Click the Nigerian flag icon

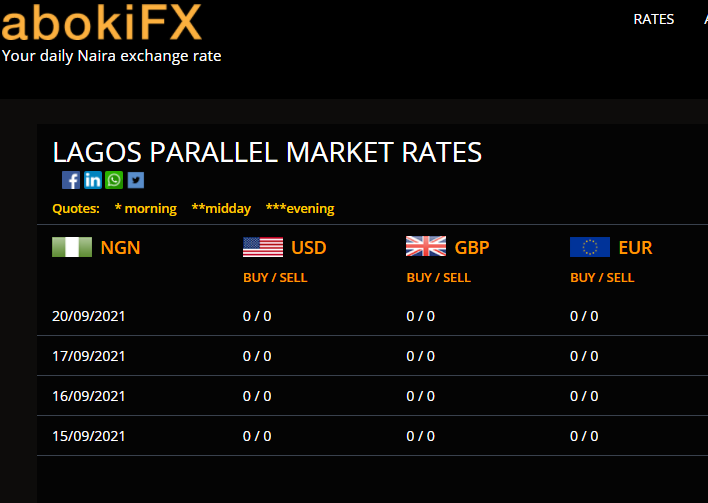click(72, 247)
